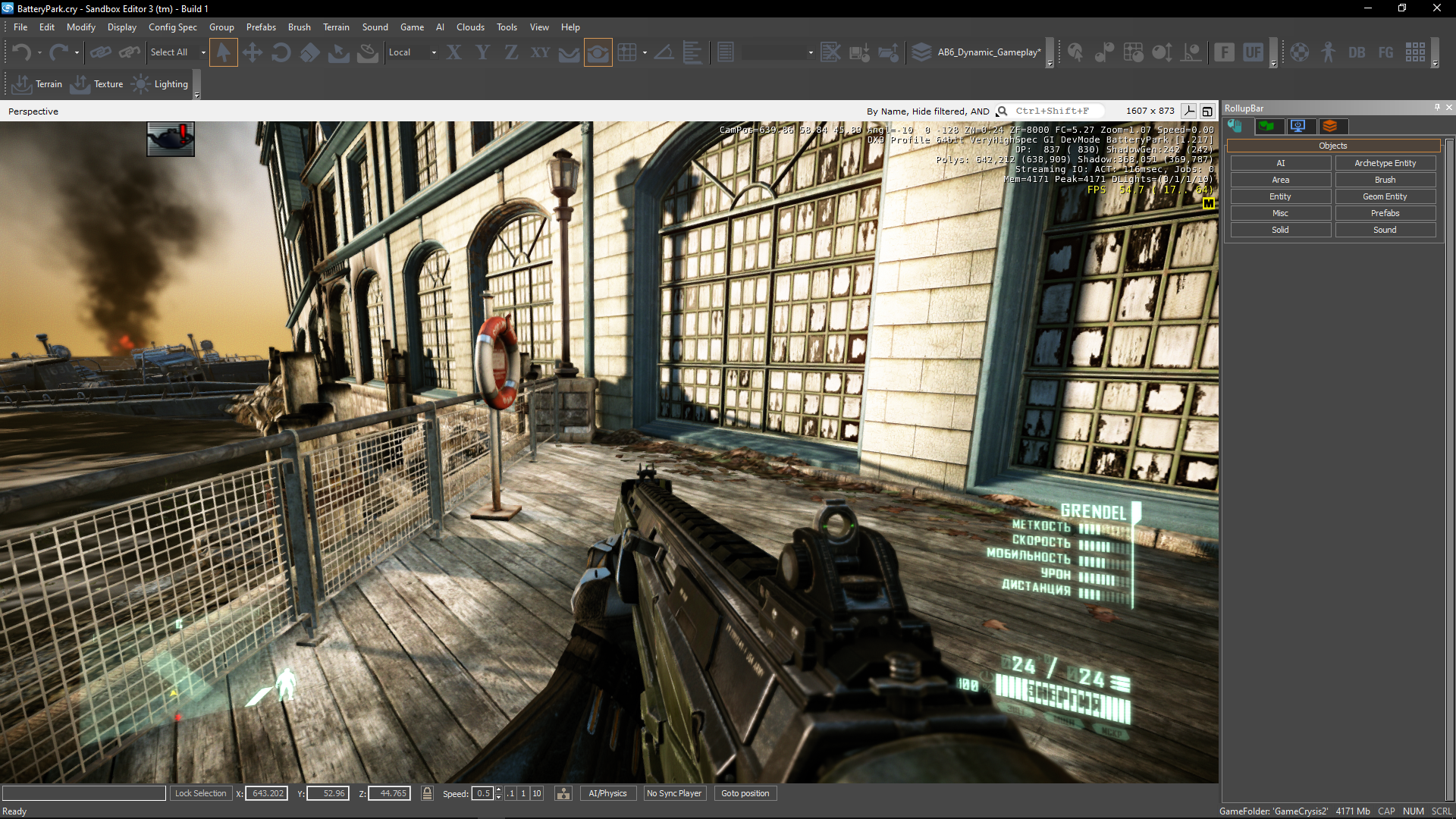Viewport: 1456px width, 819px height.
Task: Open the layer stack icon in toolbar
Action: tap(921, 52)
